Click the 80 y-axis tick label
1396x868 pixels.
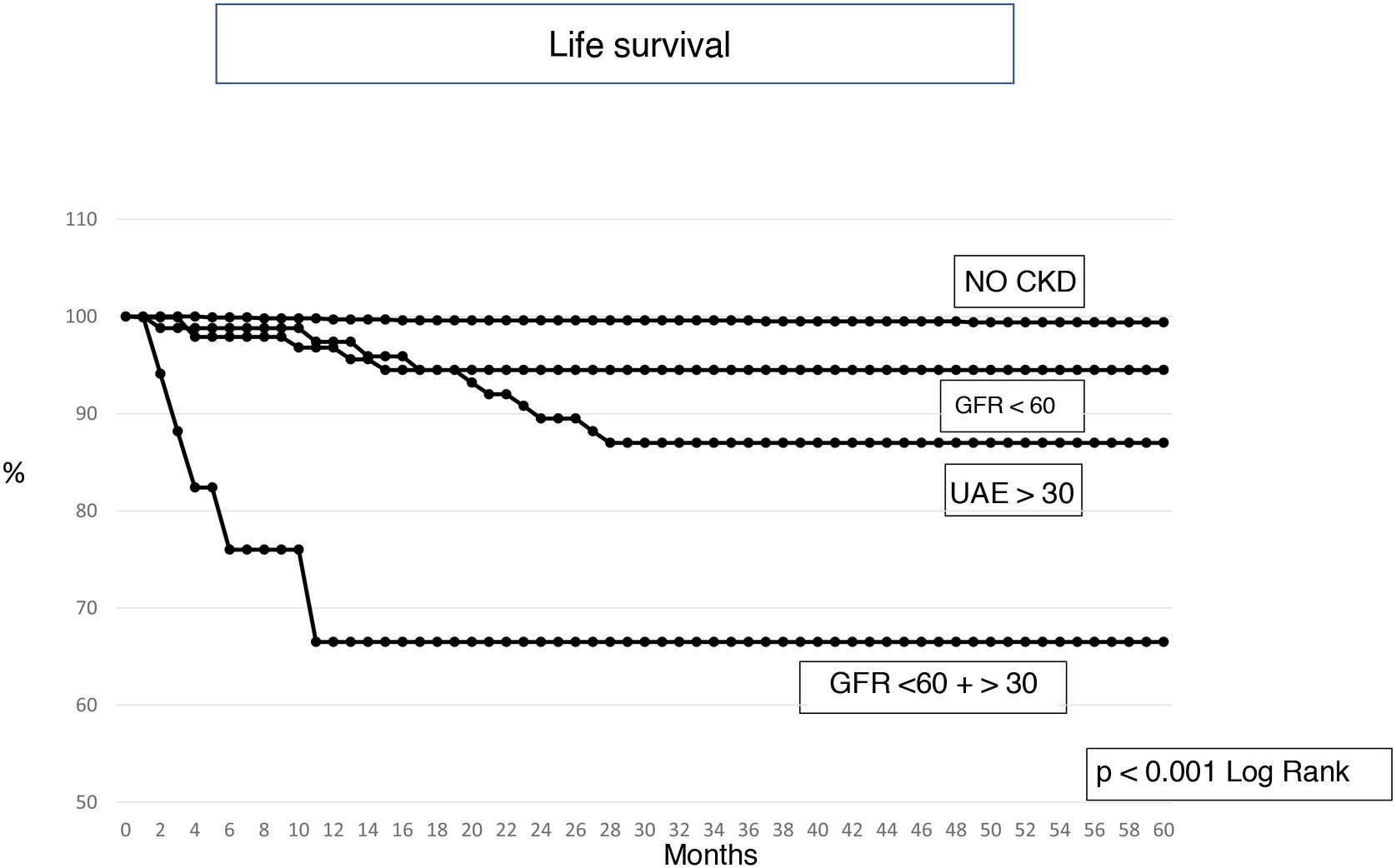(86, 511)
